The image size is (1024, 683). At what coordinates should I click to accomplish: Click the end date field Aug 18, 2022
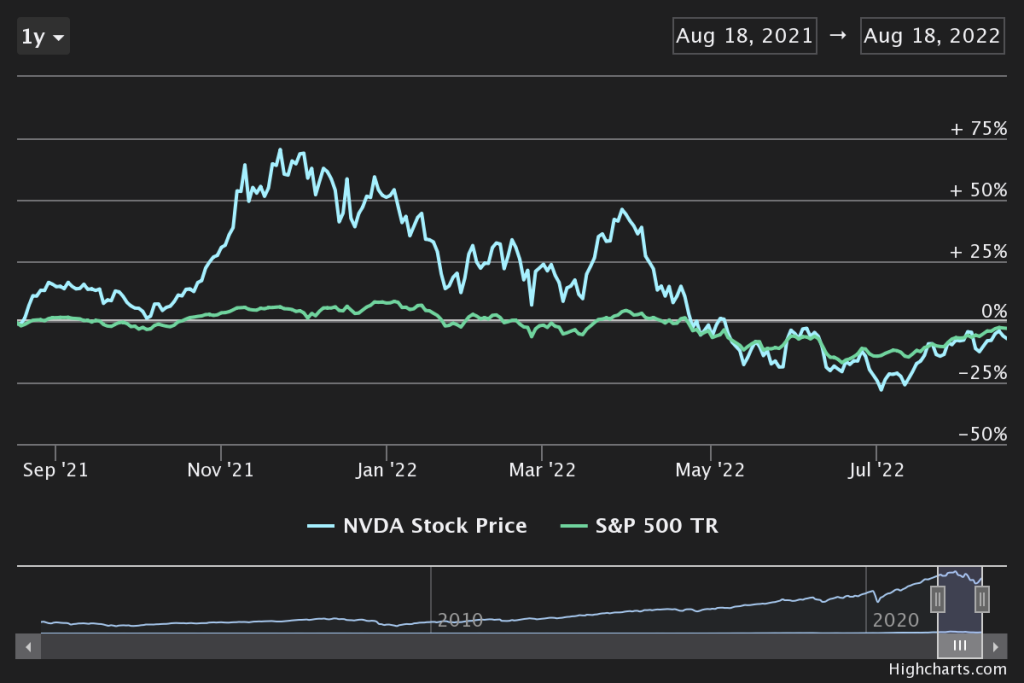tap(931, 36)
